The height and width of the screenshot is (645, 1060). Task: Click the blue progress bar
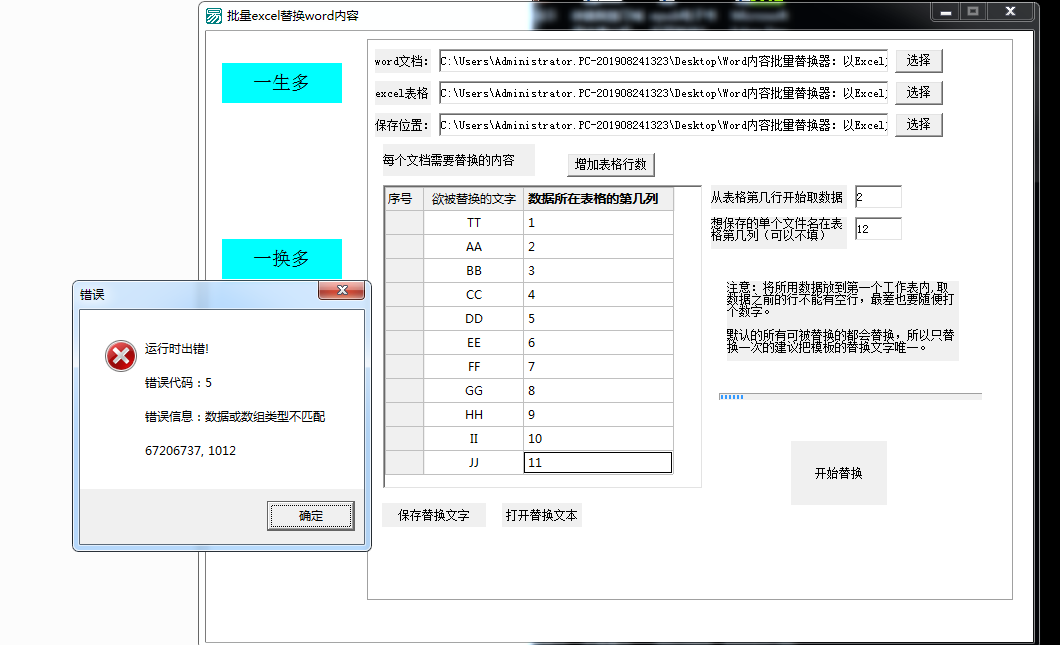click(849, 397)
